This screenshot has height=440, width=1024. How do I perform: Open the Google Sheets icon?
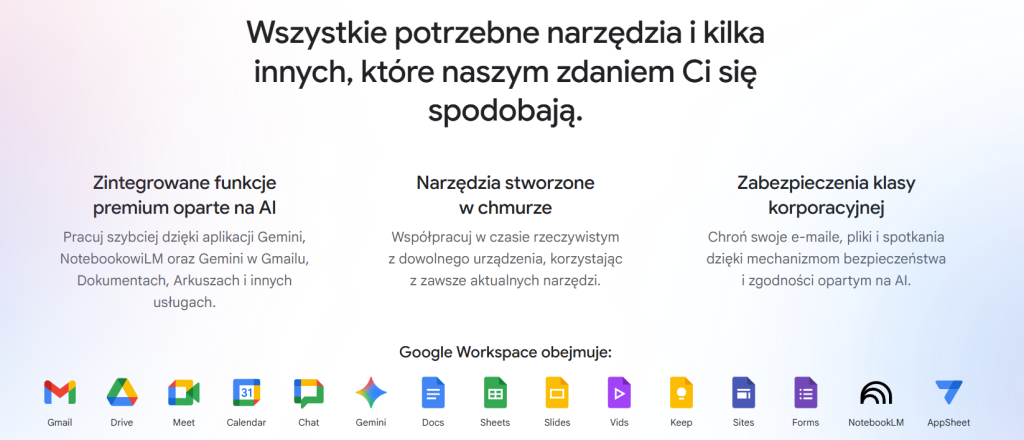(495, 392)
